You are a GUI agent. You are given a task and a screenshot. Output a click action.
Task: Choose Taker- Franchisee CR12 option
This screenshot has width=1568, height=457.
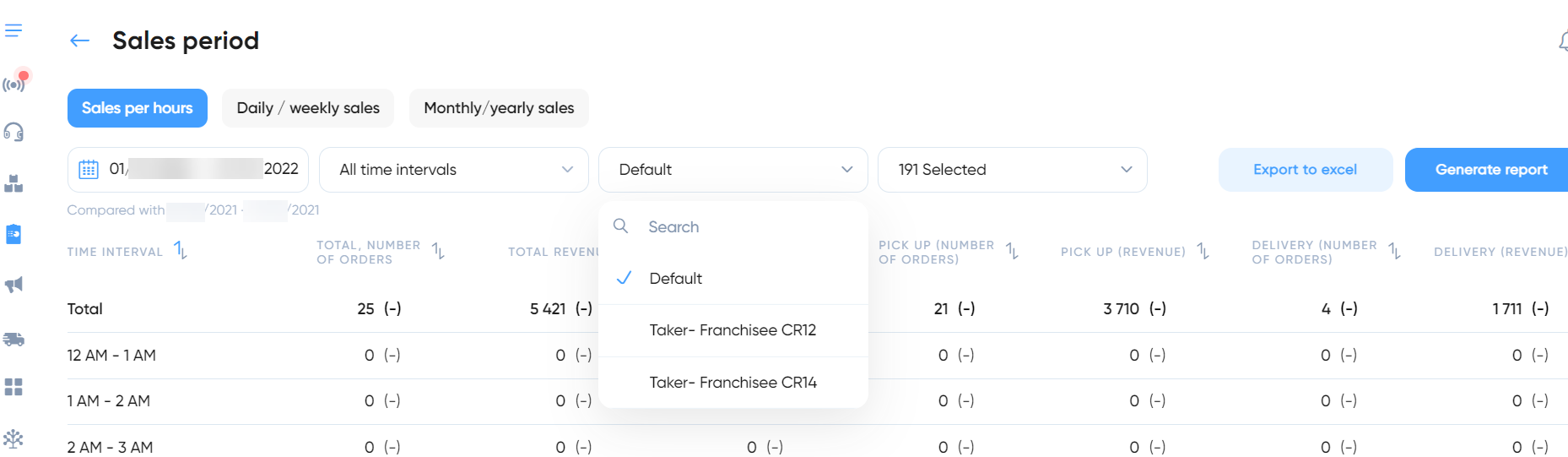[733, 330]
